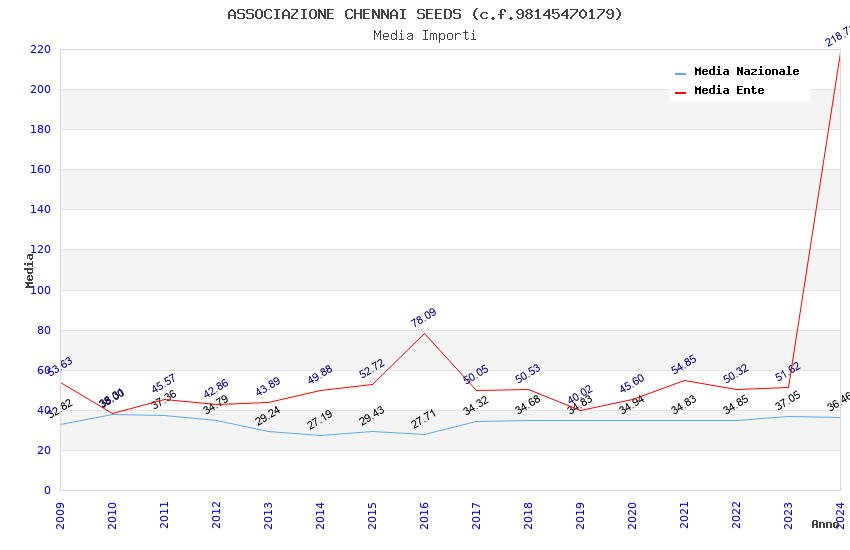Click the 2009 year label
850x550 pixels.
point(60,515)
